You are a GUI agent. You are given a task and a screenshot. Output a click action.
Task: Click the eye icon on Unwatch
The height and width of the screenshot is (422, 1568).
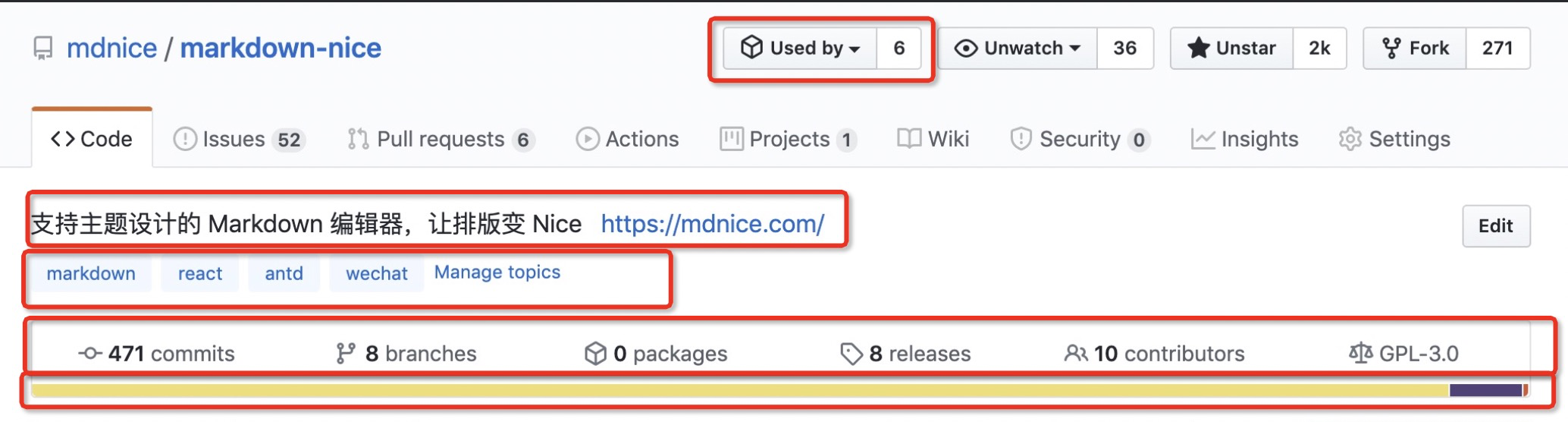[x=965, y=49]
